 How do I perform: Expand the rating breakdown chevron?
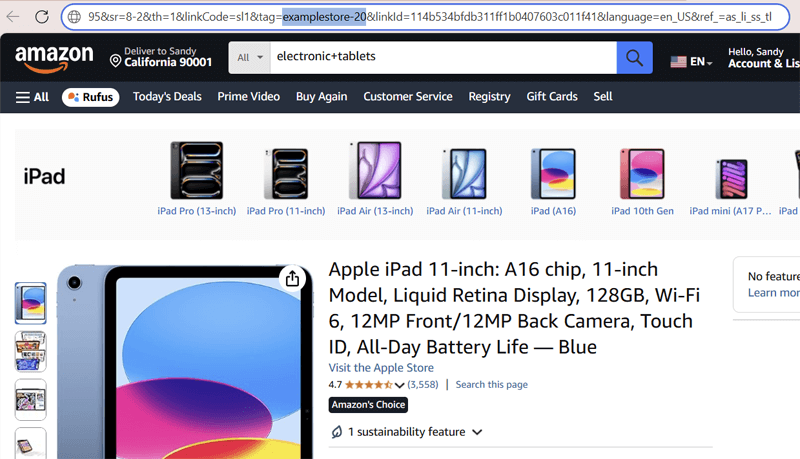coord(399,385)
